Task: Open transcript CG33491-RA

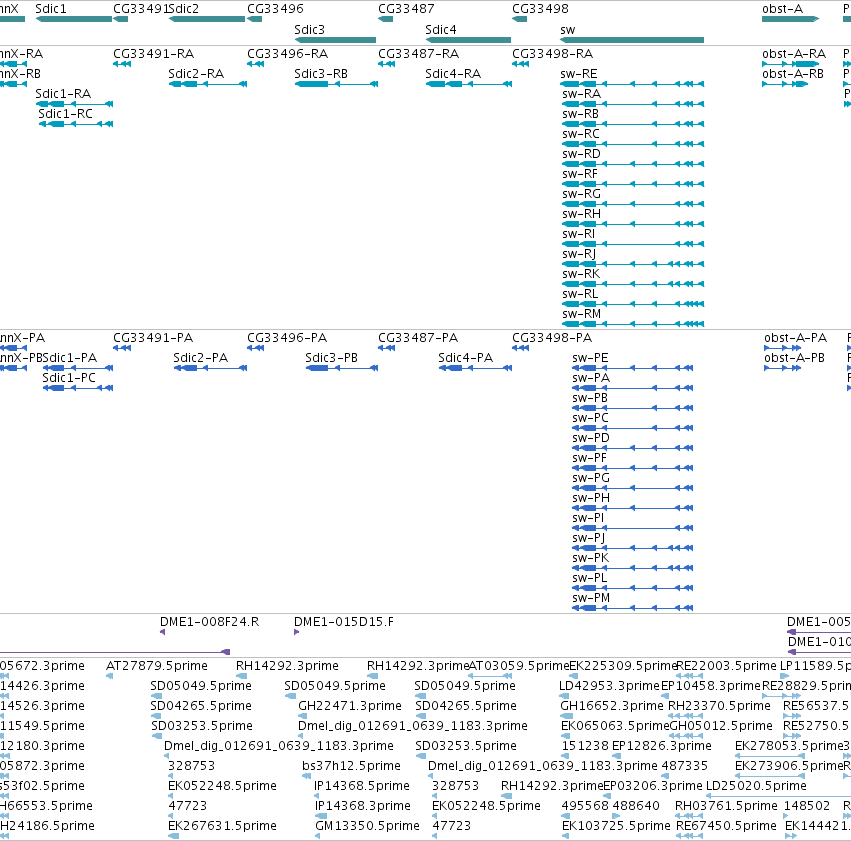Action: point(122,64)
